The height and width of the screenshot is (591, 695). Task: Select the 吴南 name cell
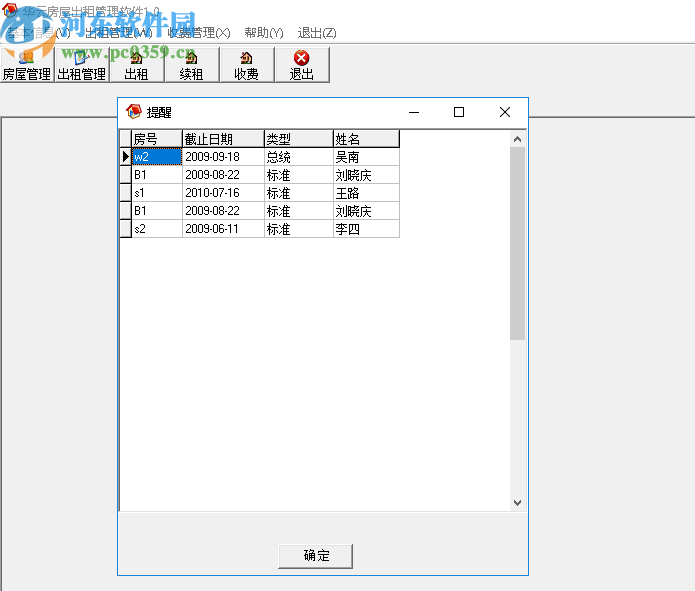point(366,157)
